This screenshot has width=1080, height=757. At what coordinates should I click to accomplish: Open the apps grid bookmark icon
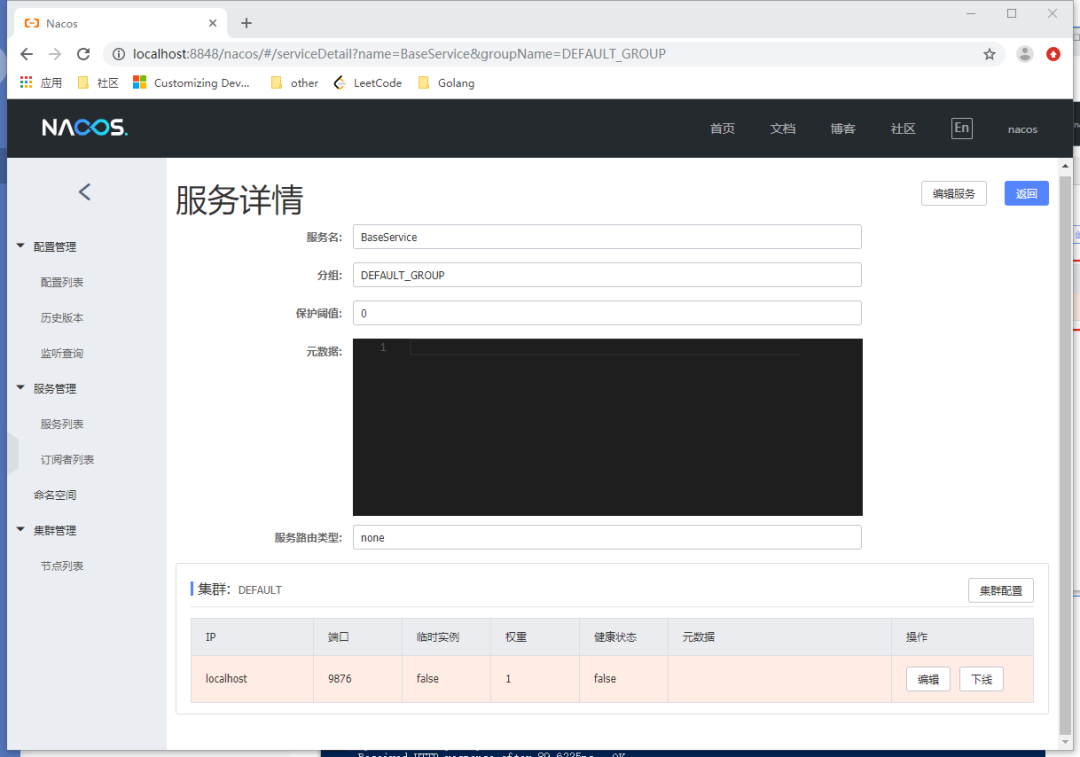click(26, 83)
